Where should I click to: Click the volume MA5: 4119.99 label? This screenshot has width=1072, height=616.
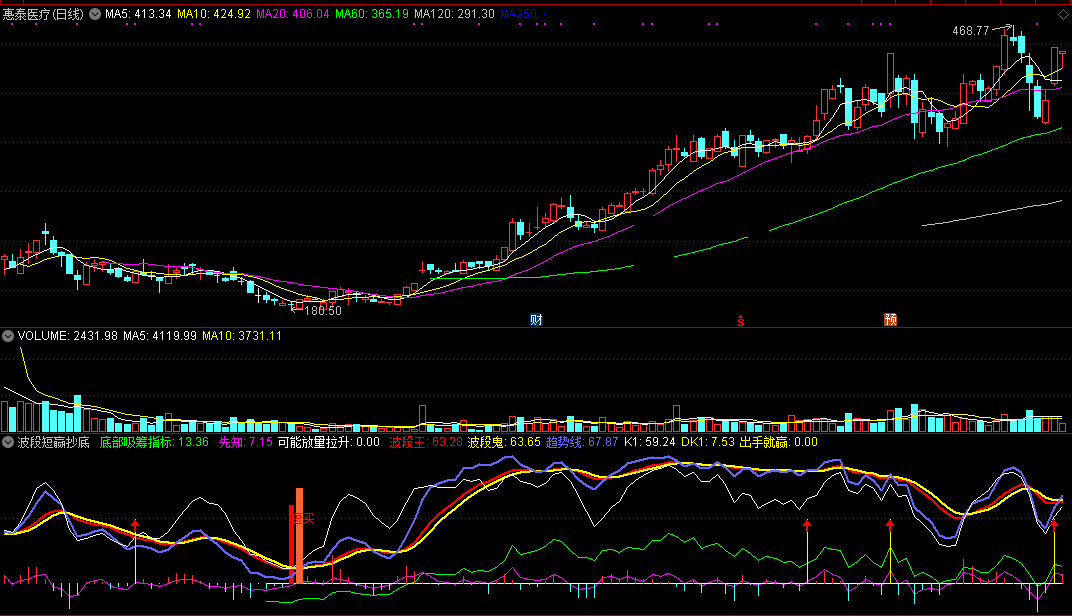click(160, 336)
